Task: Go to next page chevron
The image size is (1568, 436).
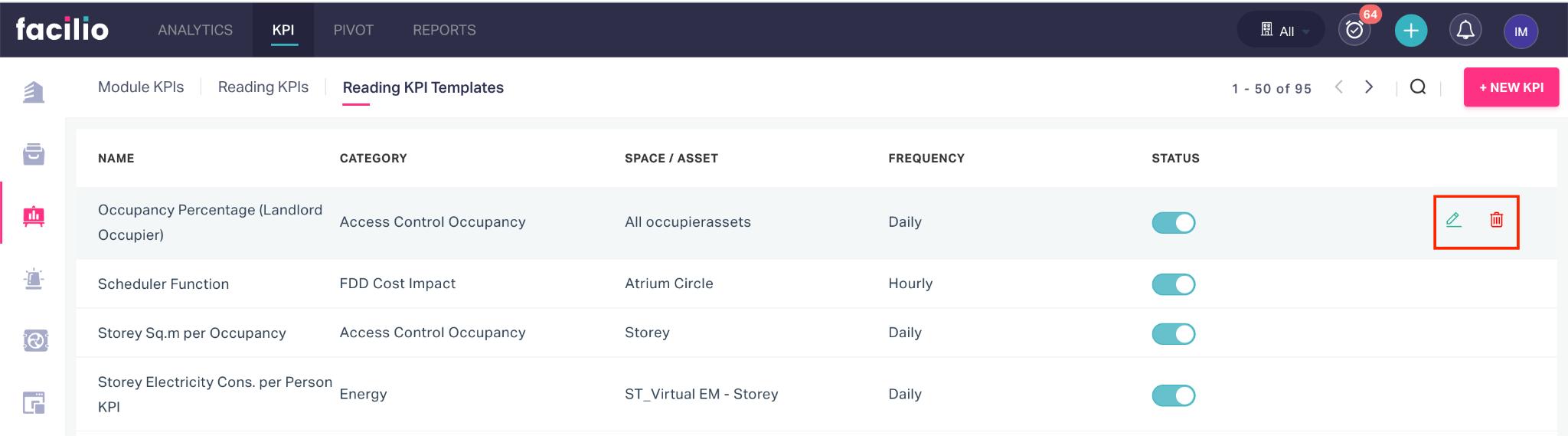Action: [1369, 87]
